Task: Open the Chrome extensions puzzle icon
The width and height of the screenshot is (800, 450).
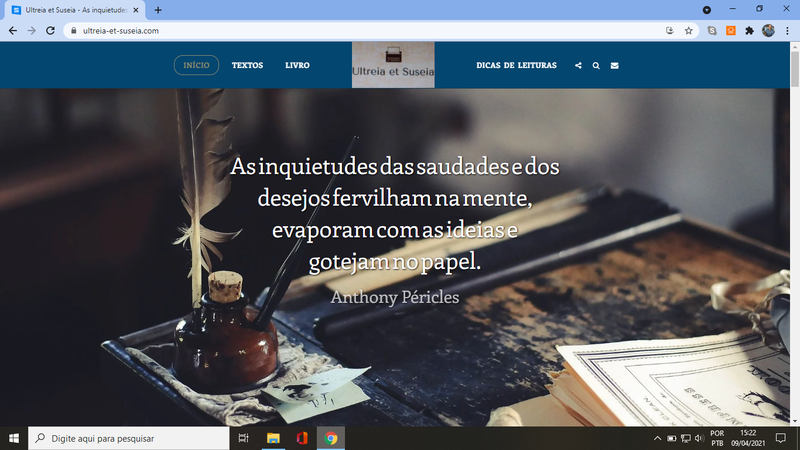Action: [x=749, y=31]
